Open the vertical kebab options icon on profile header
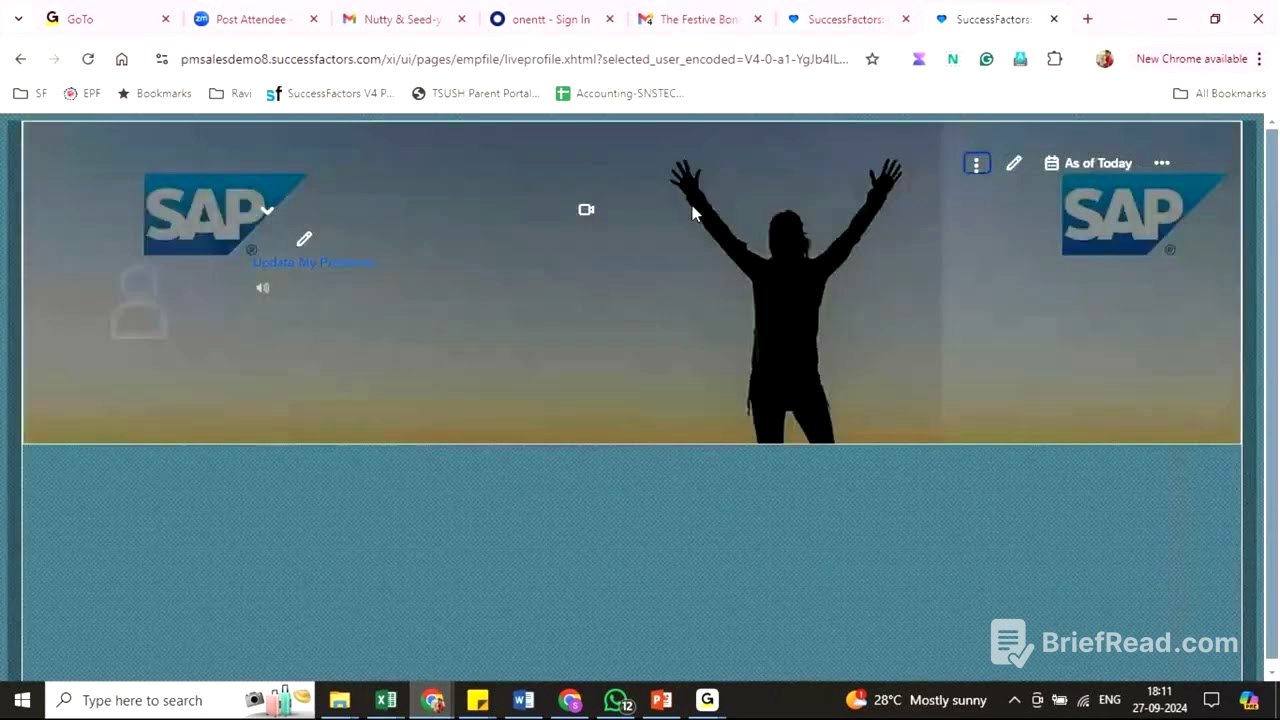 point(976,163)
